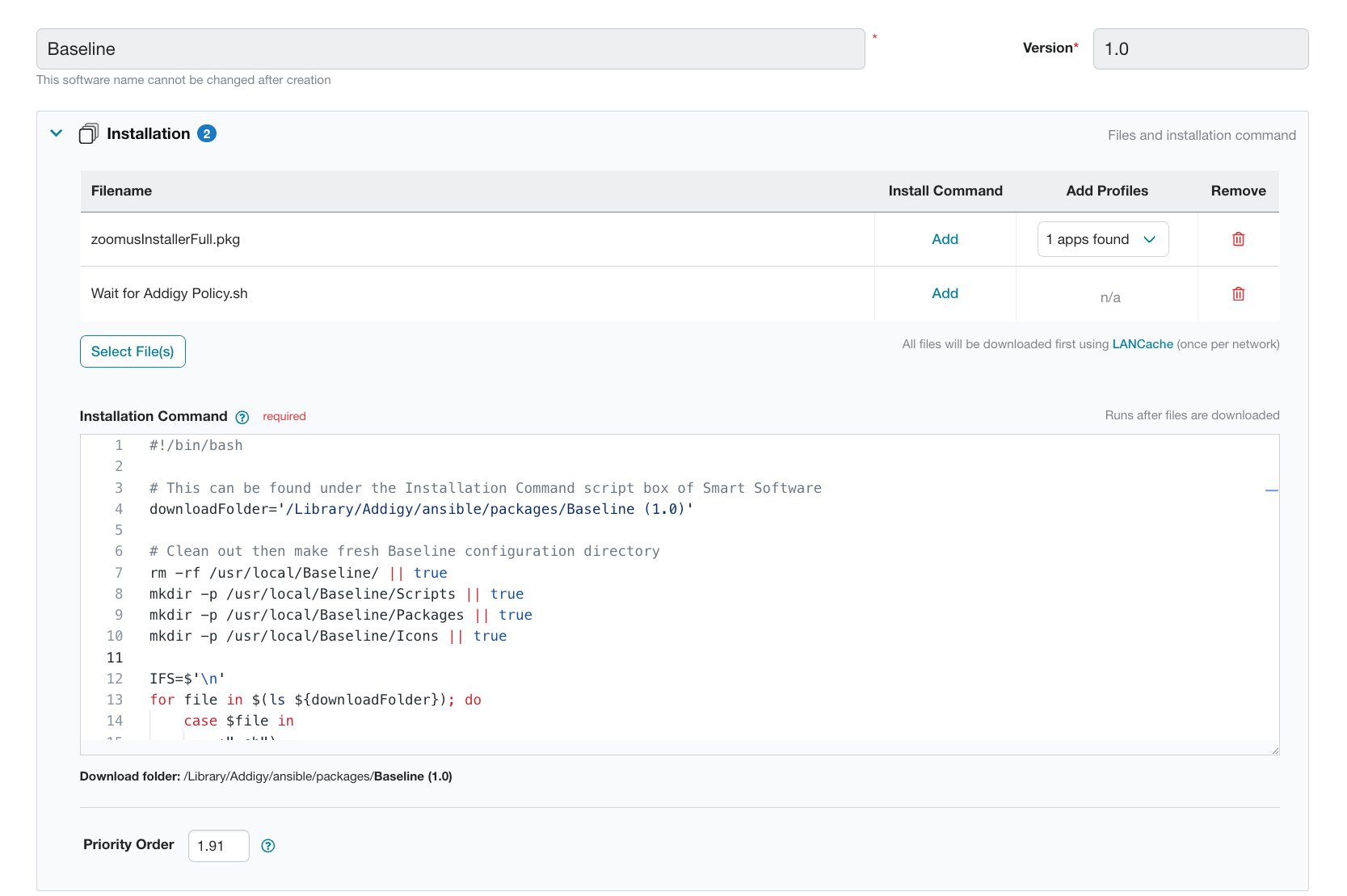The width and height of the screenshot is (1347, 896).
Task: Click the '#!/bin/bash' line in editor
Action: pos(196,445)
